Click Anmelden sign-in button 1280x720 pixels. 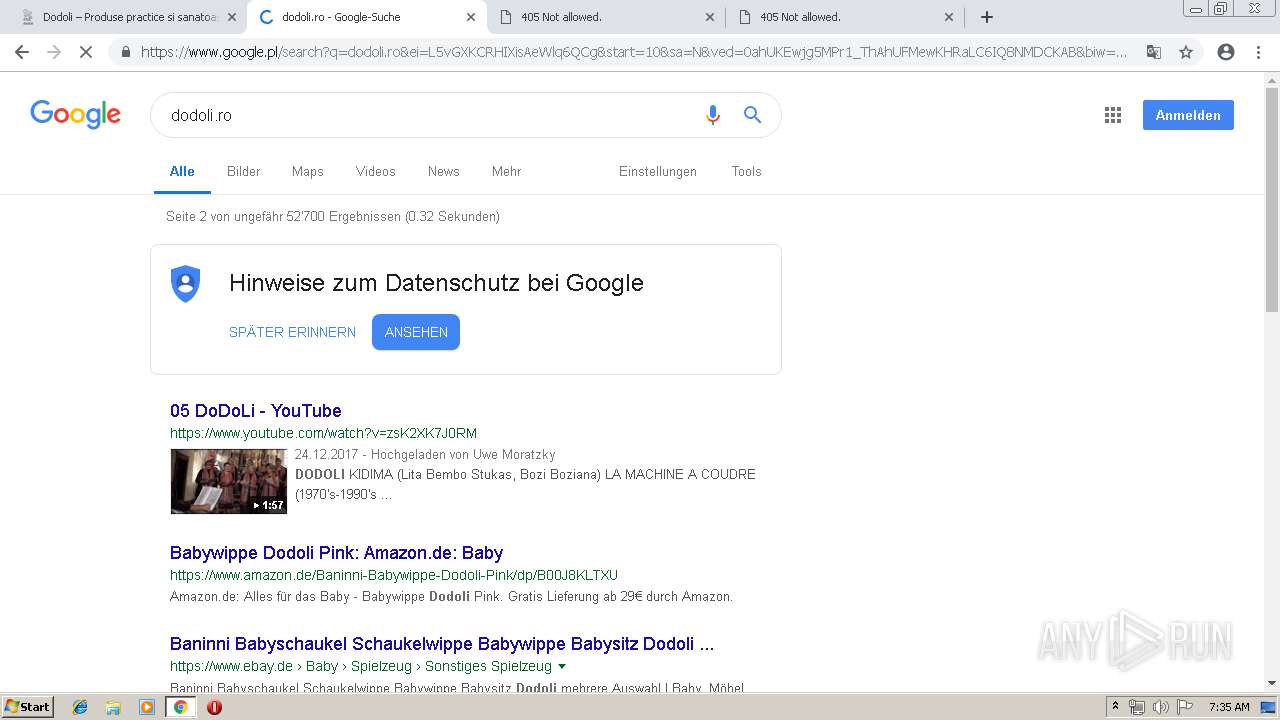(x=1188, y=115)
